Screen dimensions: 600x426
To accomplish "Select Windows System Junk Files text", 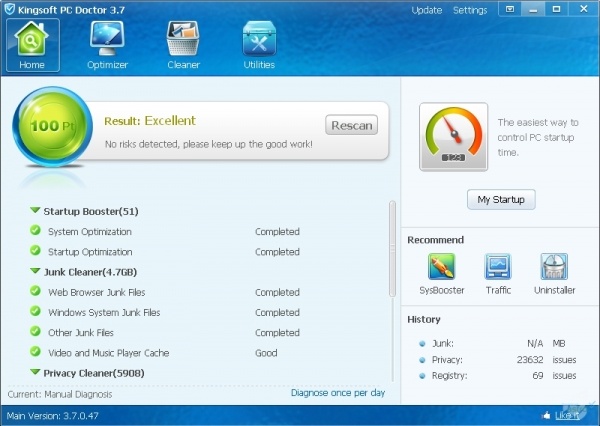I will click(104, 312).
